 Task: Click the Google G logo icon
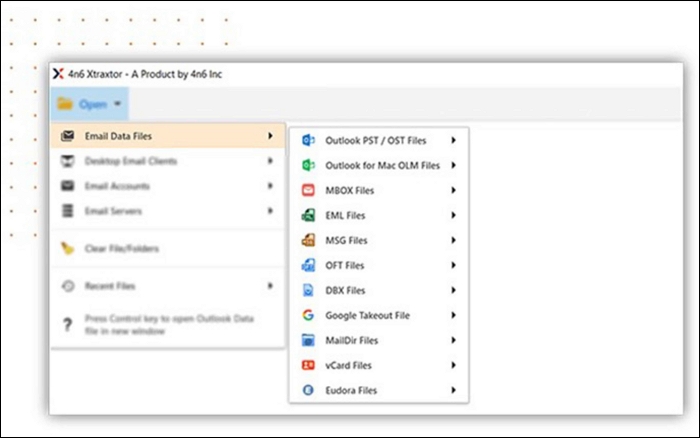308,315
